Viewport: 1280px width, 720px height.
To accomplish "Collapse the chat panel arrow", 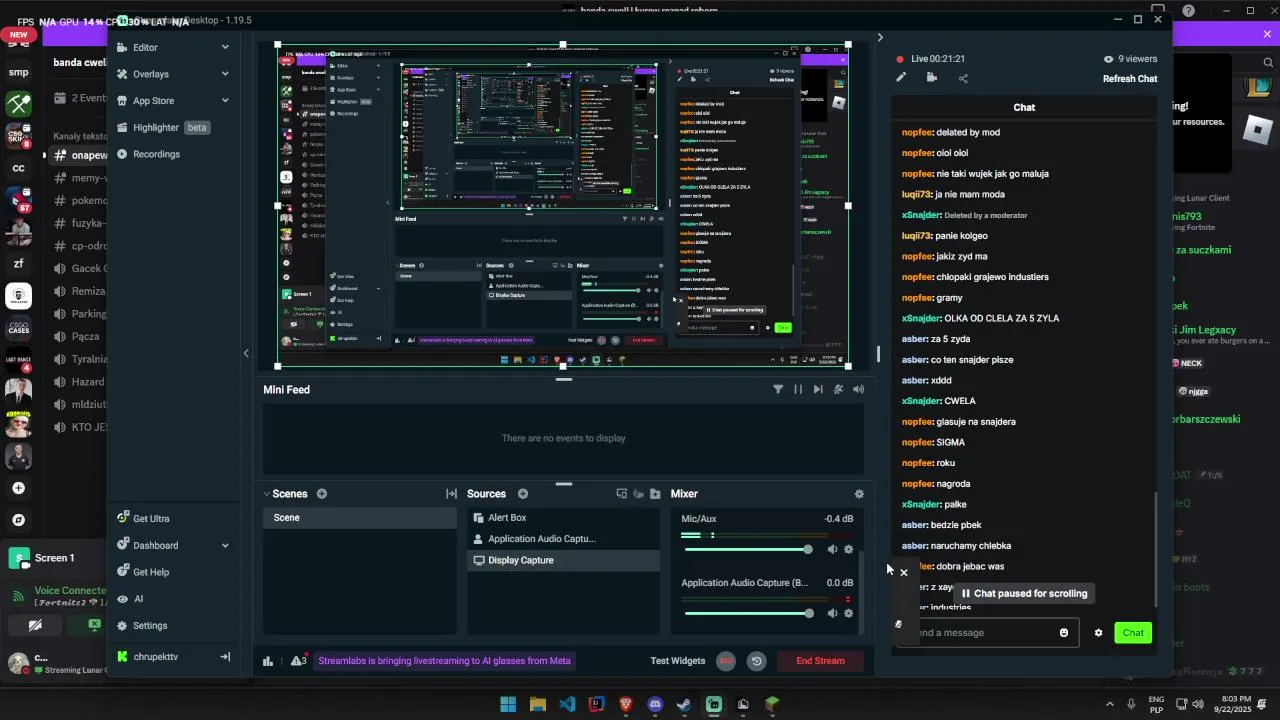I will pos(880,38).
